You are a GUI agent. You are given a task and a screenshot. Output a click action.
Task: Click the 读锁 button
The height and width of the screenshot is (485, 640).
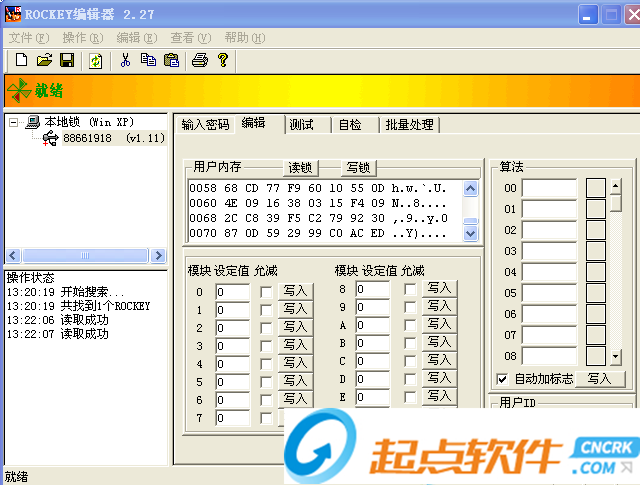tap(300, 167)
